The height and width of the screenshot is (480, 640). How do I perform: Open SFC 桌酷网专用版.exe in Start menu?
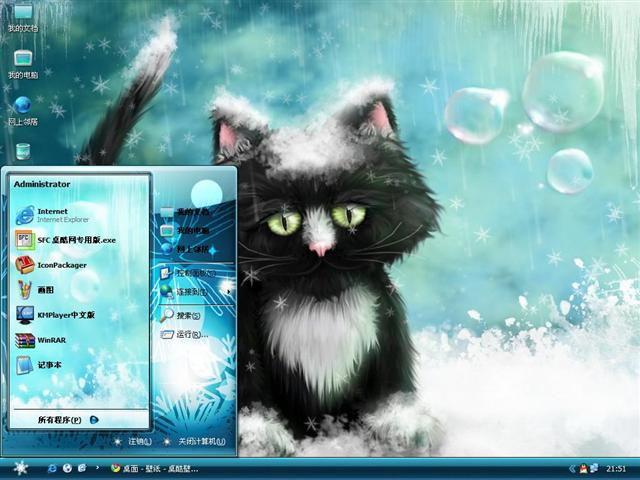66,240
